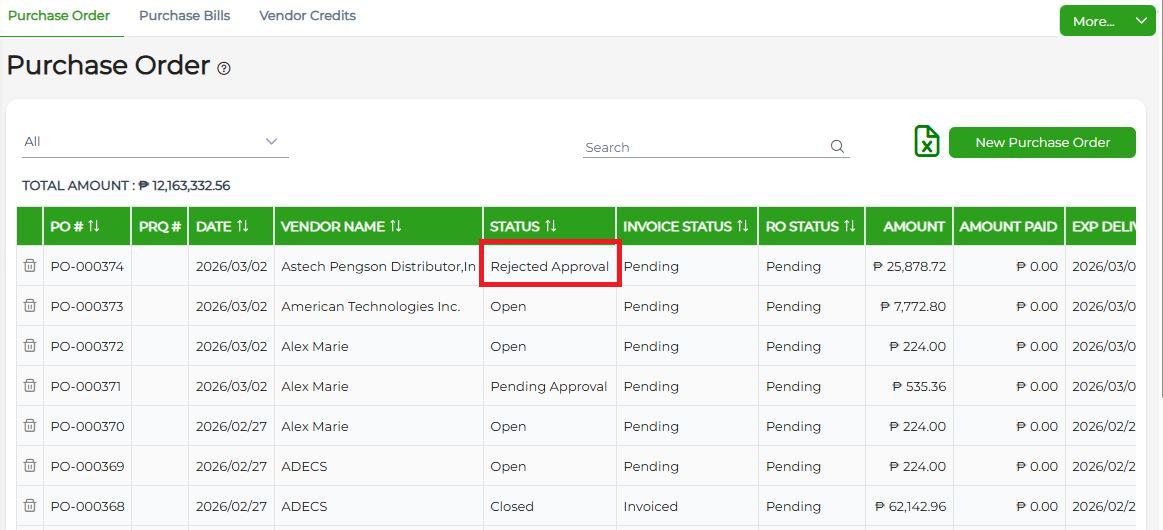Screen dimensions: 1163x530
Task: Click the help icon beside Purchase Order title
Action: coord(224,69)
